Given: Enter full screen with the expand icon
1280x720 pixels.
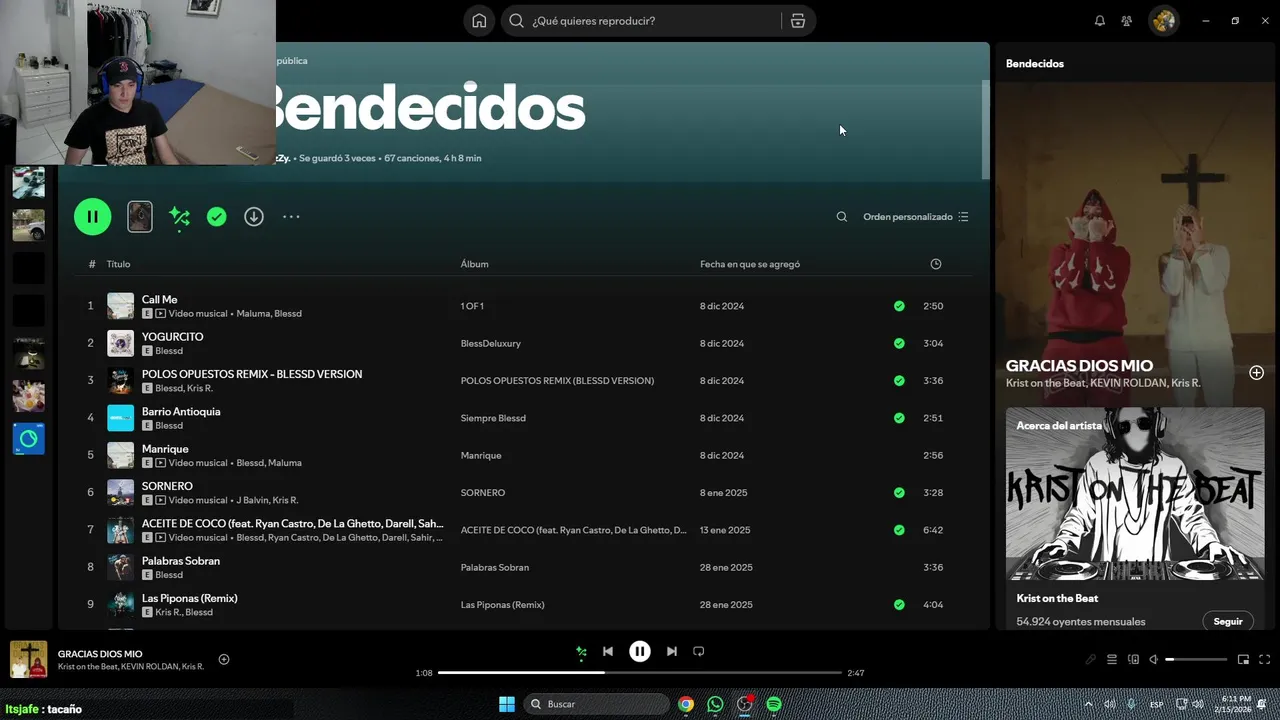Looking at the screenshot, I should point(1264,659).
